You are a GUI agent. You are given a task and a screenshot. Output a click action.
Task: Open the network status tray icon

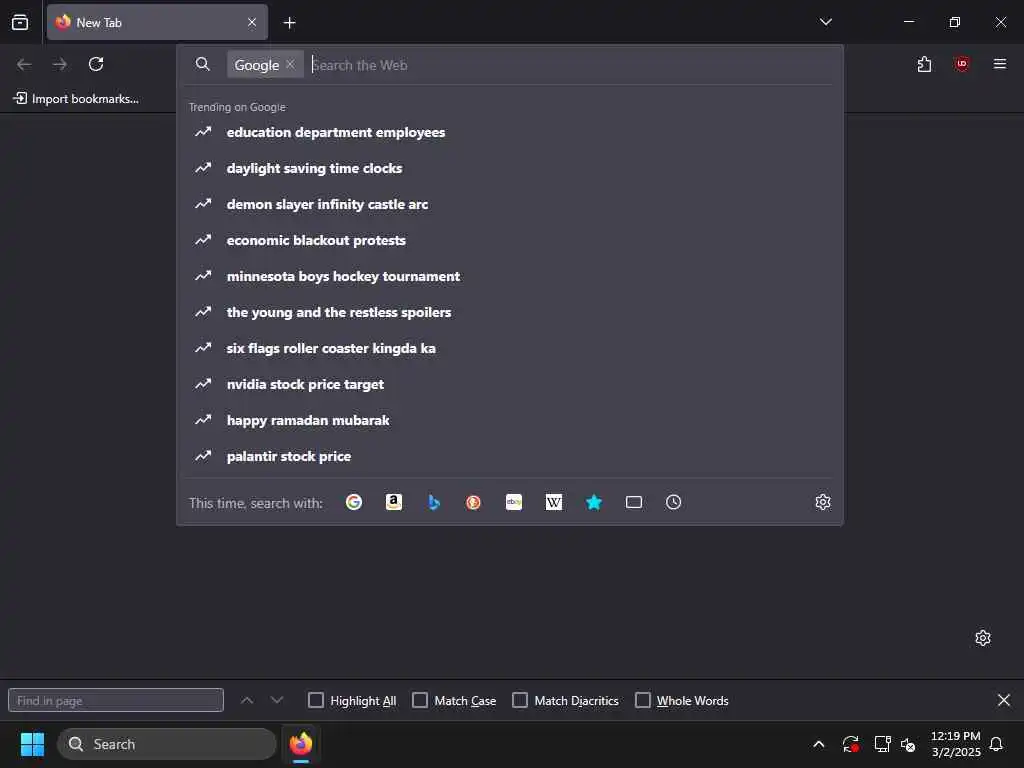[x=882, y=744]
